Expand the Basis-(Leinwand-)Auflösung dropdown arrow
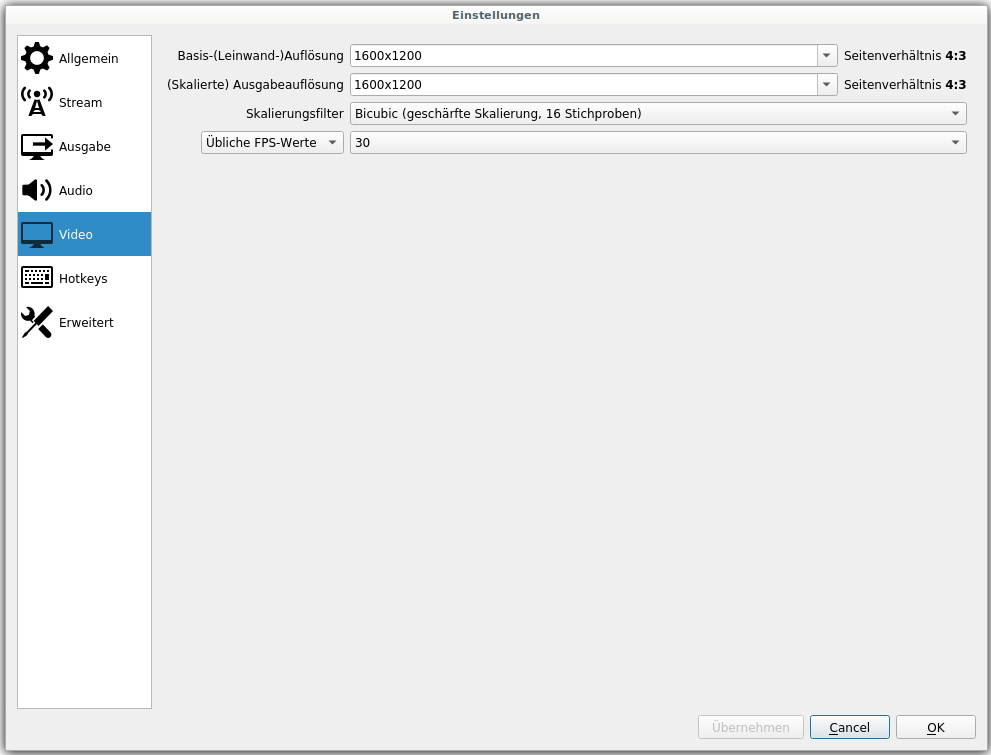 coord(827,56)
